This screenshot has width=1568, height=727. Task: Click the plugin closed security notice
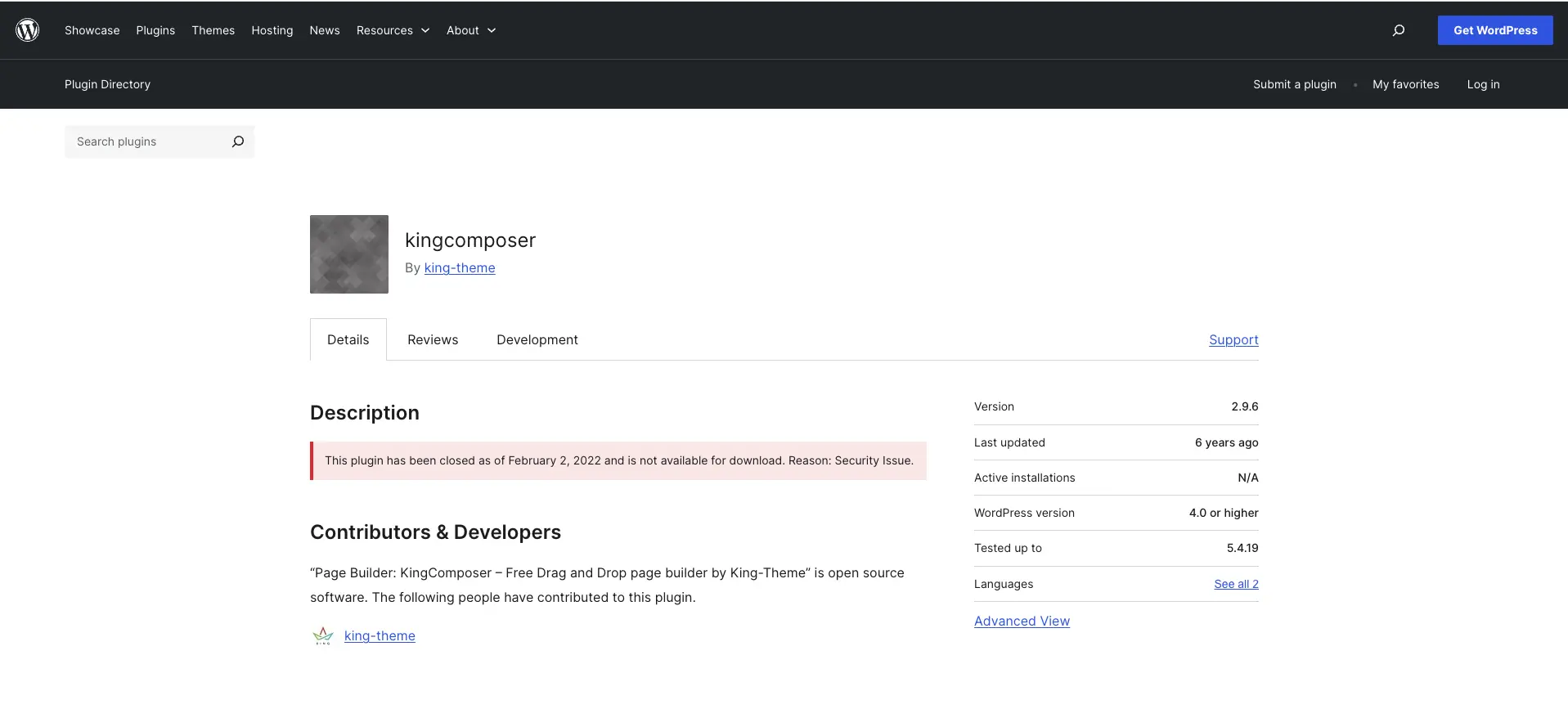point(618,460)
